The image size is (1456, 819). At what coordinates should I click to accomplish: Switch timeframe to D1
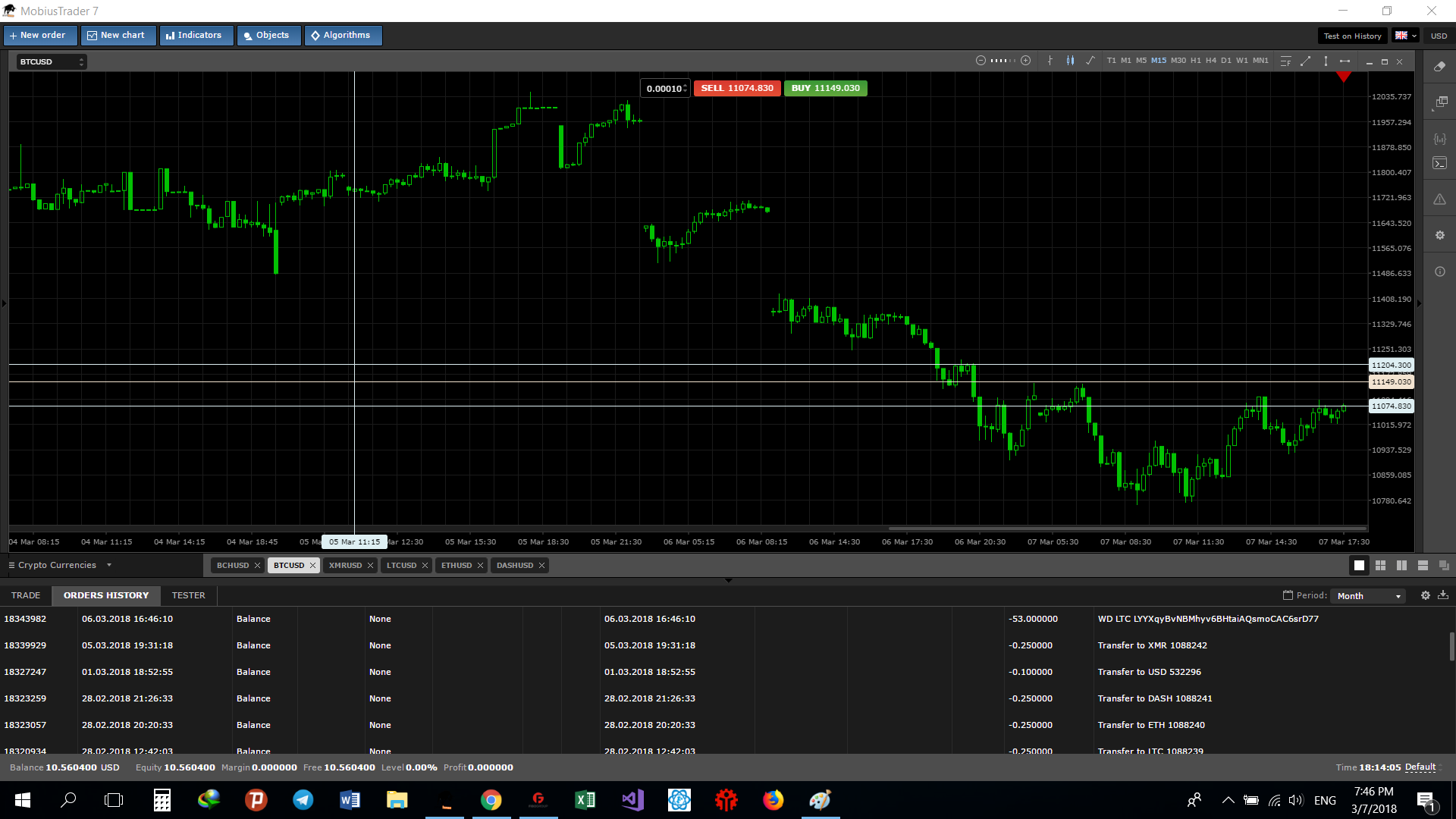pos(1226,61)
